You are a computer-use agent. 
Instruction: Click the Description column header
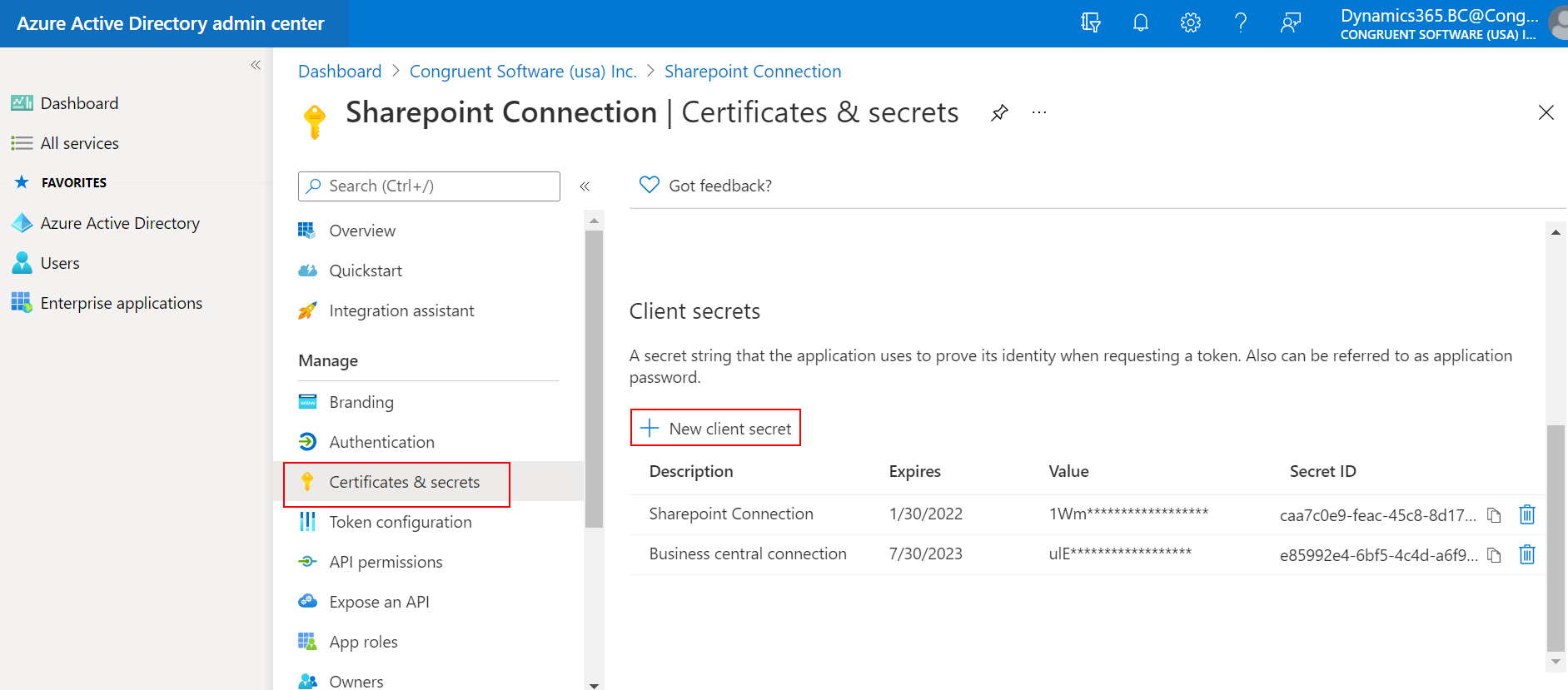click(691, 471)
